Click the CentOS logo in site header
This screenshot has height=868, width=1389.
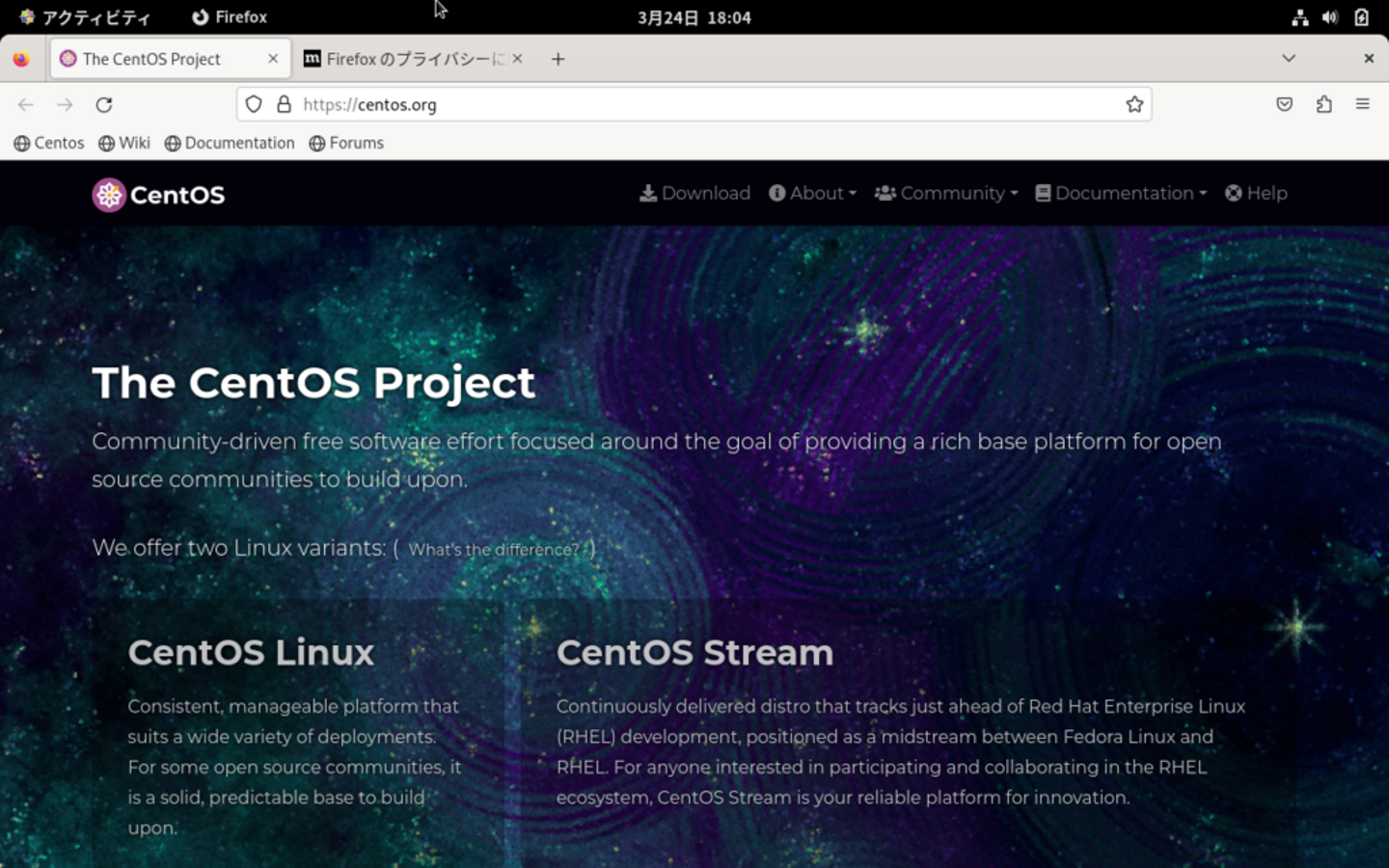pos(158,195)
